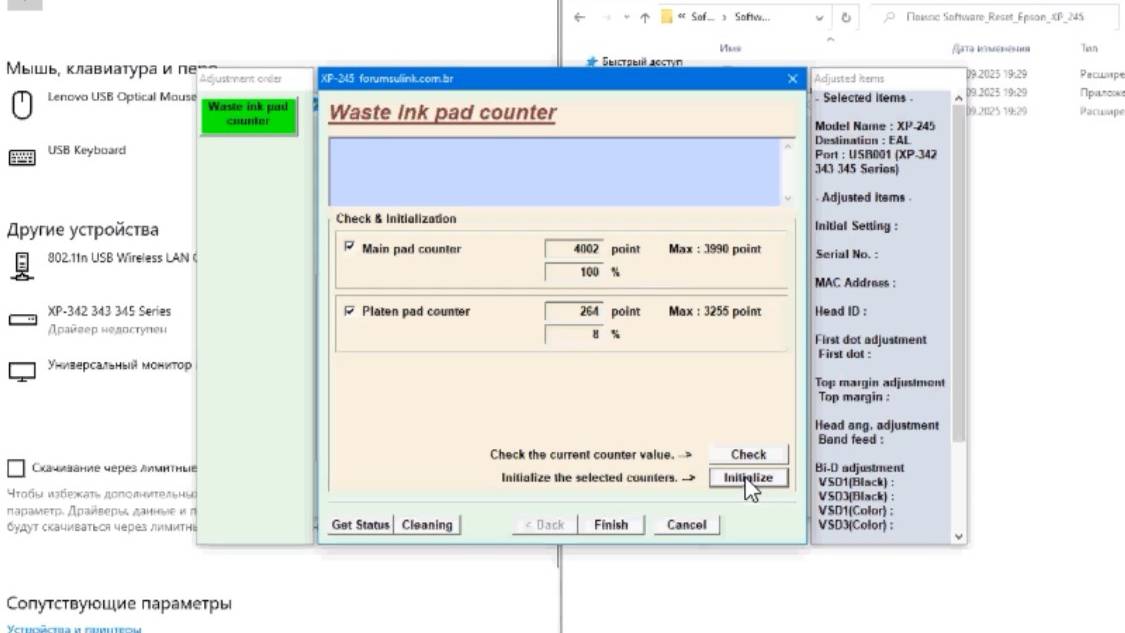Screen dimensions: 1125x633
Task: Click Explorer back navigation arrow
Action: pos(580,17)
